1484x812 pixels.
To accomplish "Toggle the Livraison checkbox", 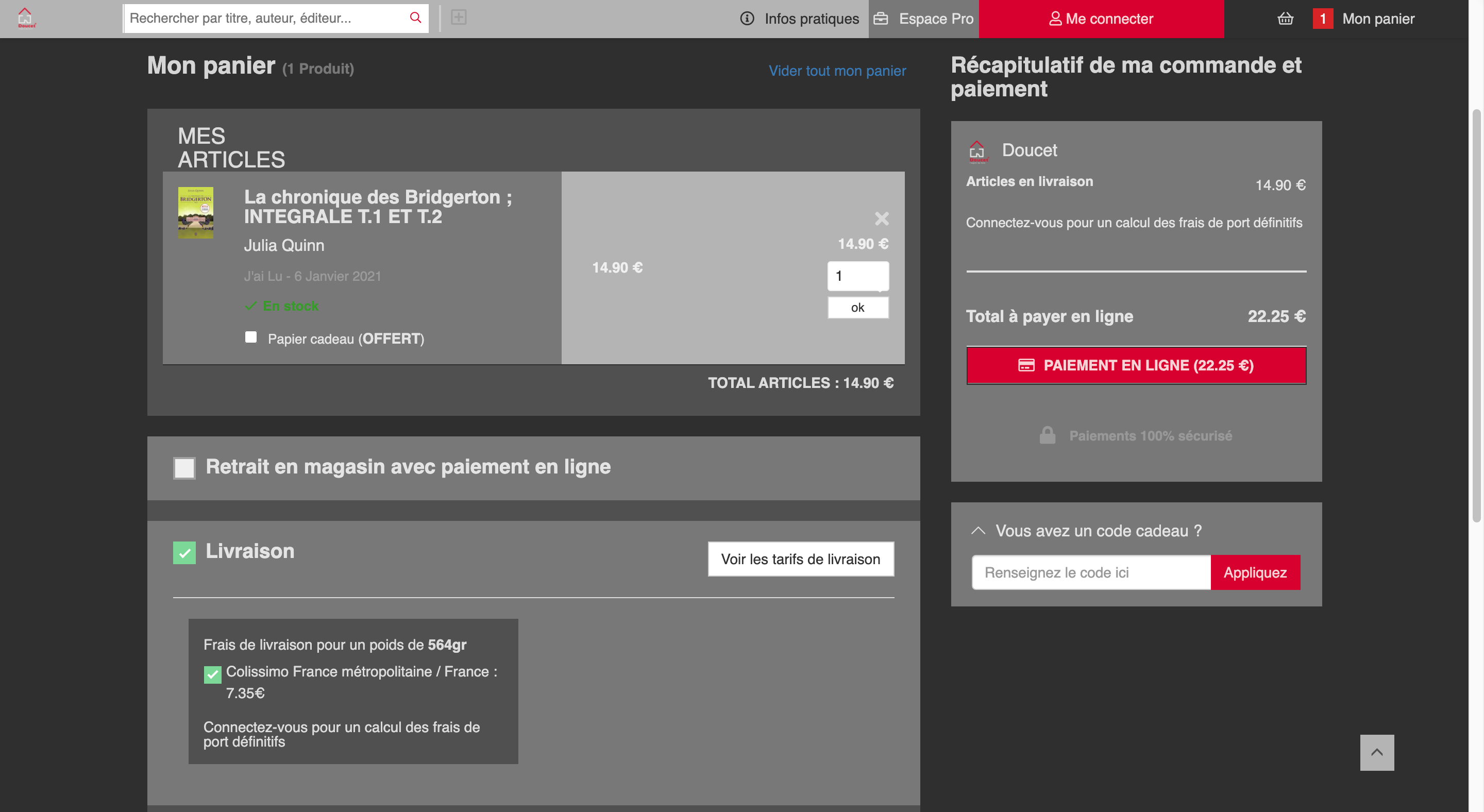I will [x=184, y=552].
